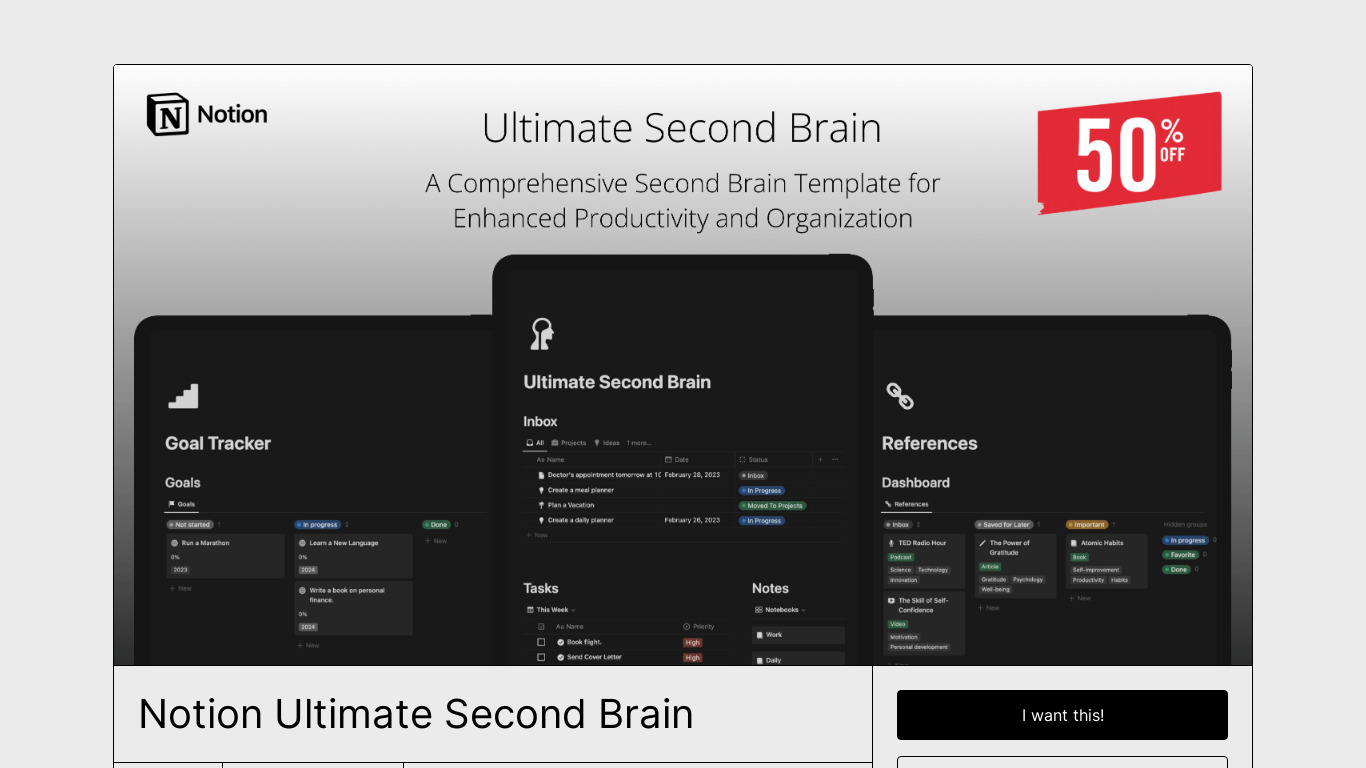Click the 'February 28, 2023' date cell
Viewport: 1366px width, 768px height.
692,475
